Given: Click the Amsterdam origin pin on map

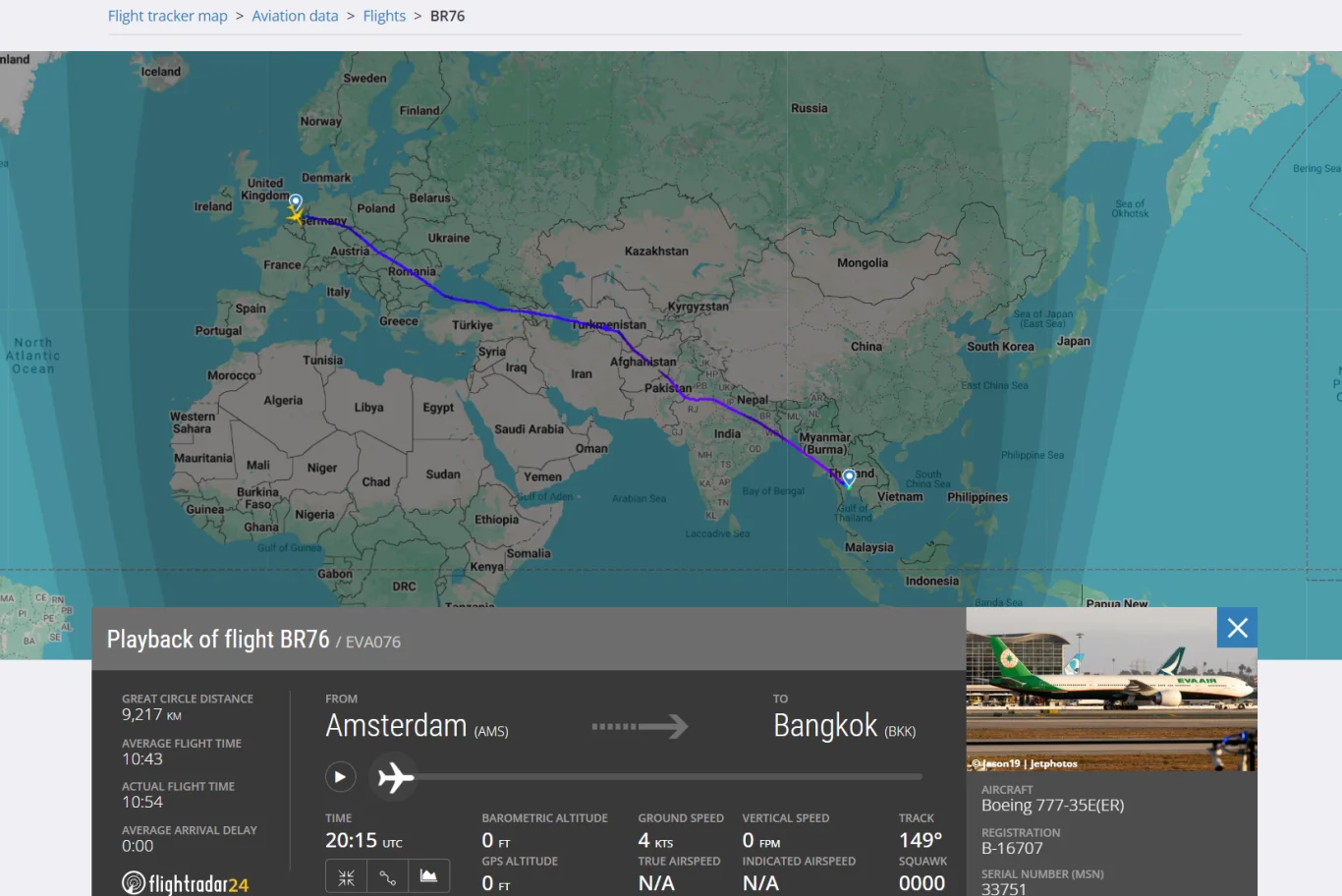Looking at the screenshot, I should (295, 202).
